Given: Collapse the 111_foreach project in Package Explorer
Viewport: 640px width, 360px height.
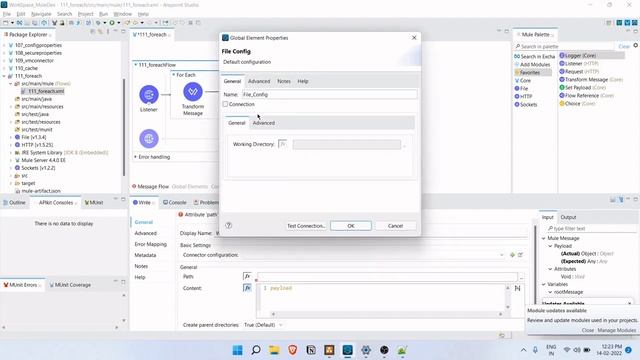Looking at the screenshot, I should coord(4,76).
